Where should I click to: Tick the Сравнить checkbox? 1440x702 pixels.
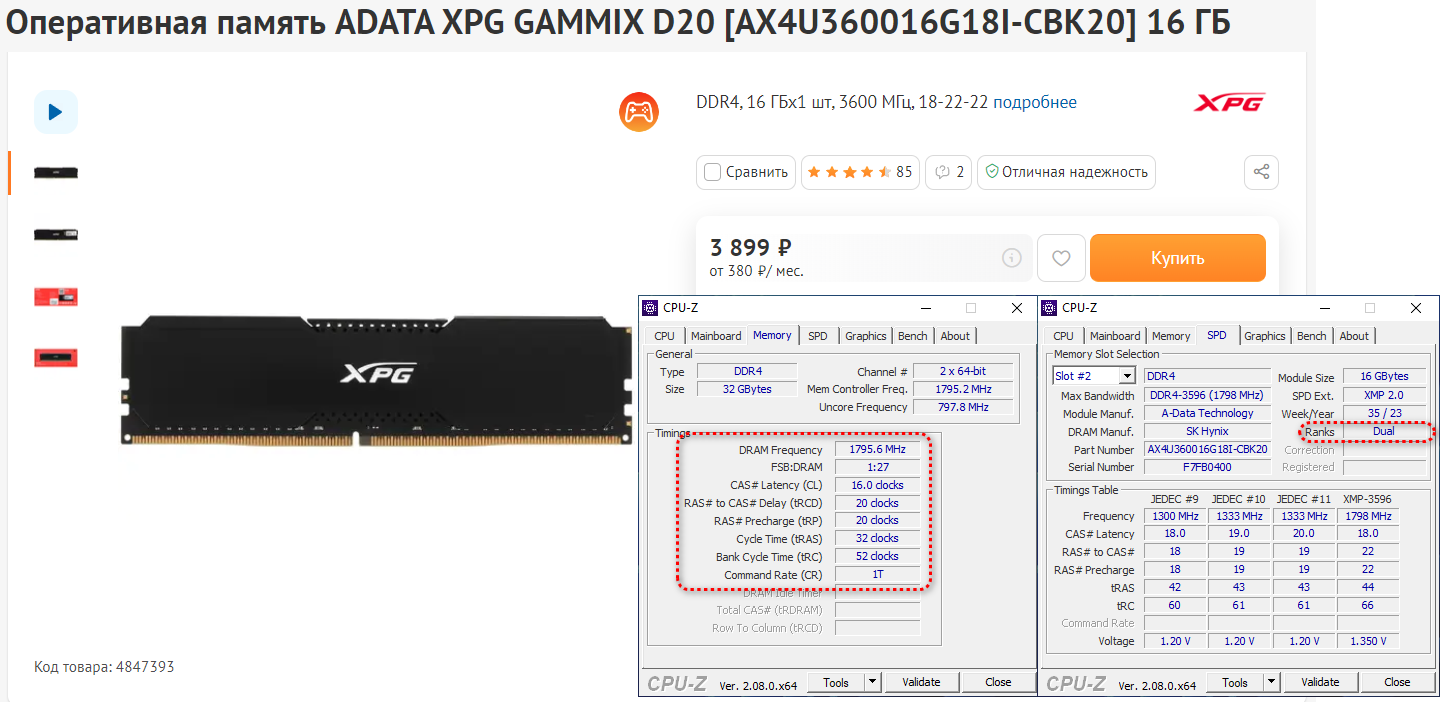point(713,172)
